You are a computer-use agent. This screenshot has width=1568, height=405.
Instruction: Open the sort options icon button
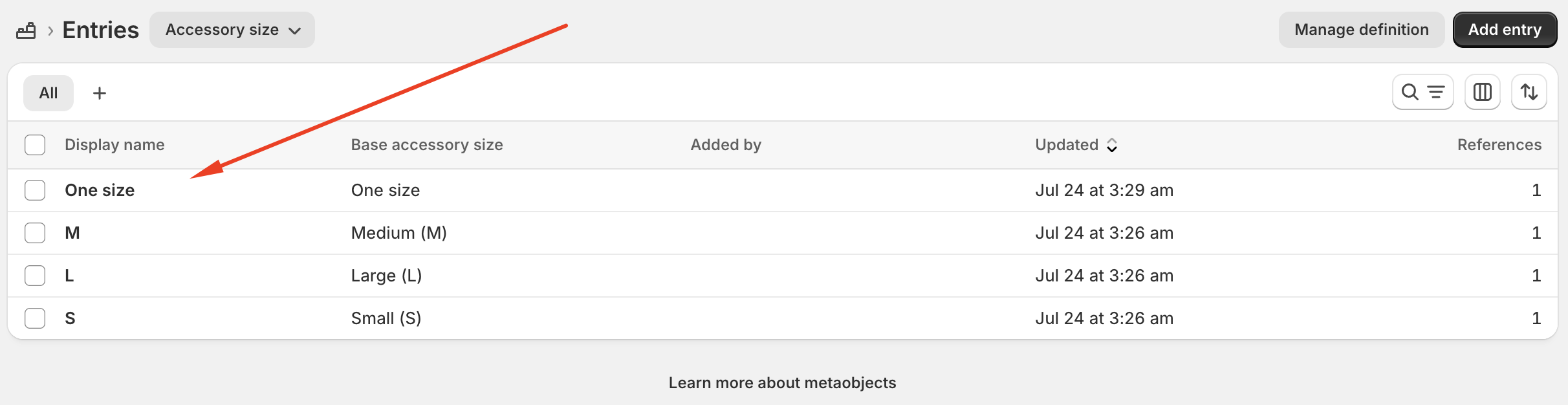(1529, 93)
